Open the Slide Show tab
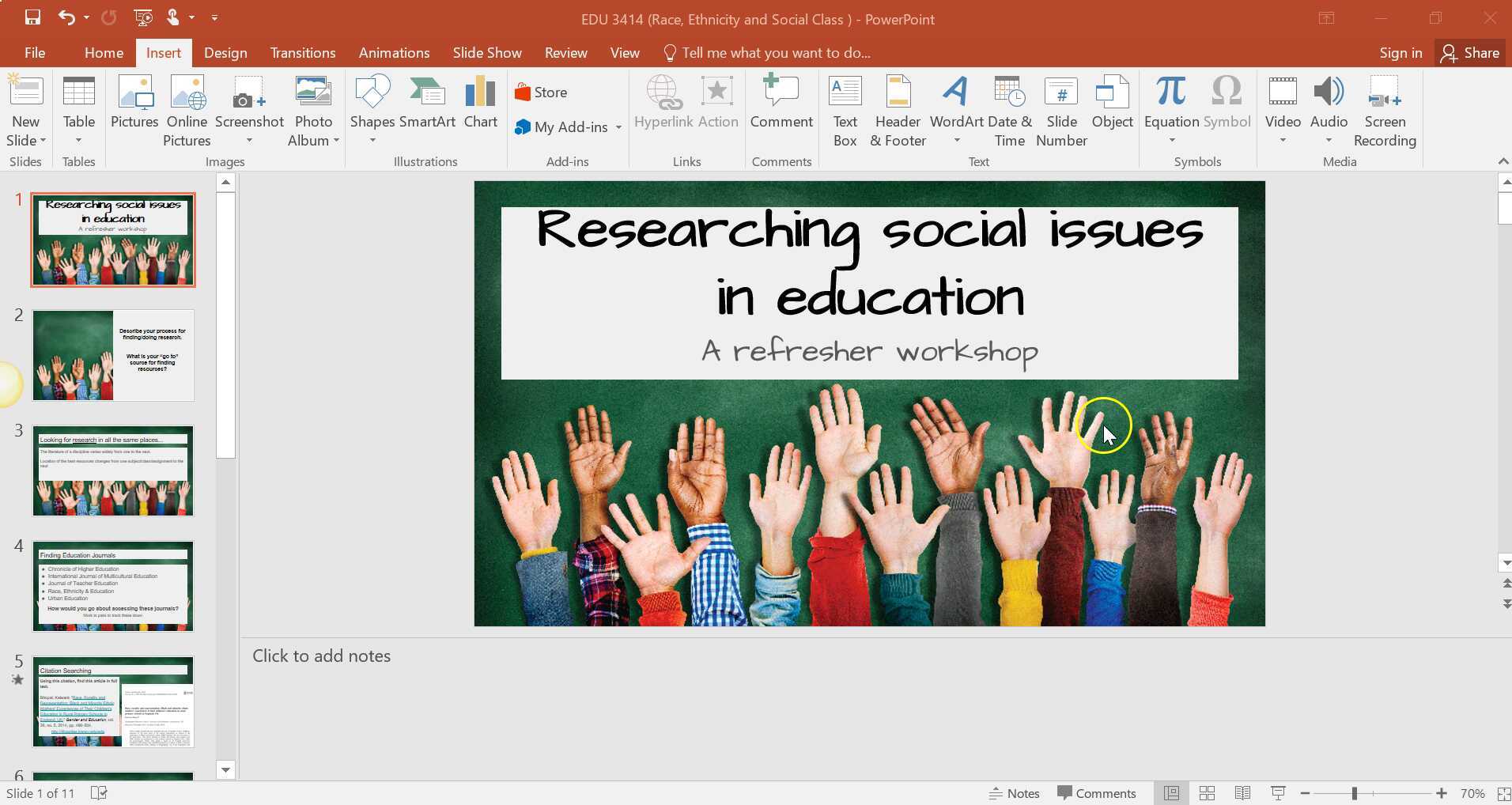Viewport: 1512px width, 805px height. [x=486, y=52]
